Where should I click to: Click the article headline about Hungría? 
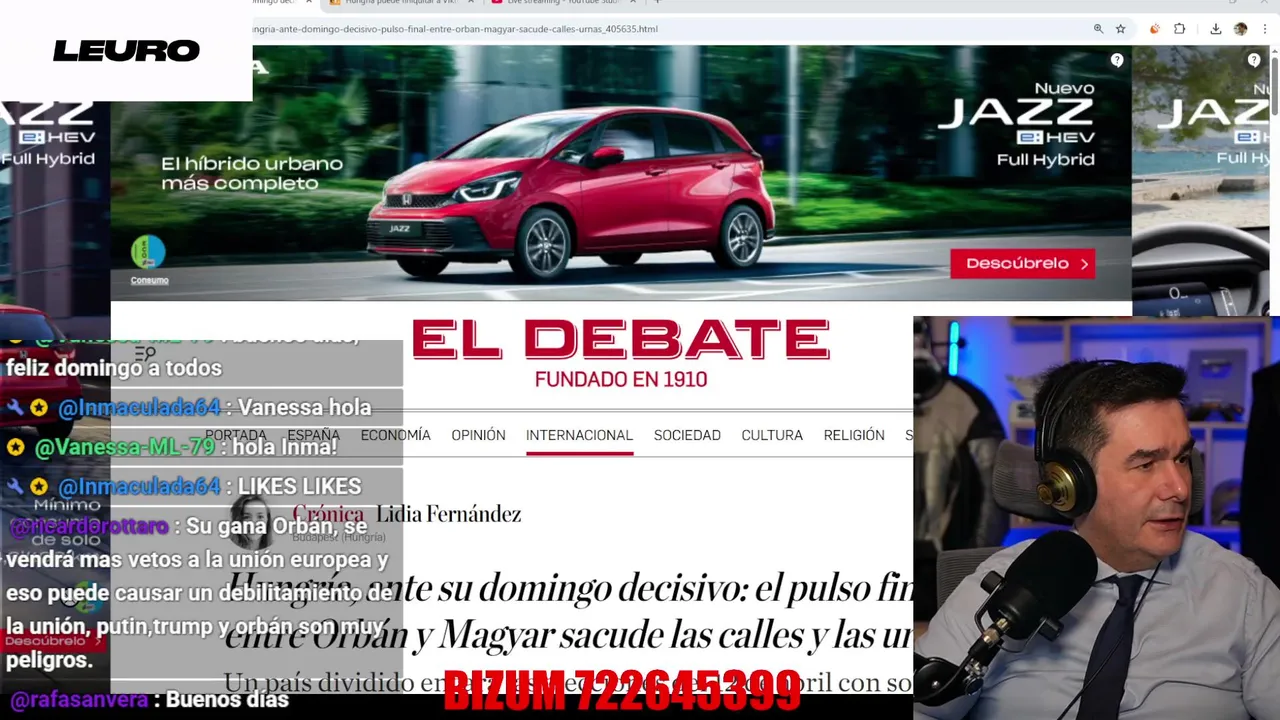pos(568,611)
